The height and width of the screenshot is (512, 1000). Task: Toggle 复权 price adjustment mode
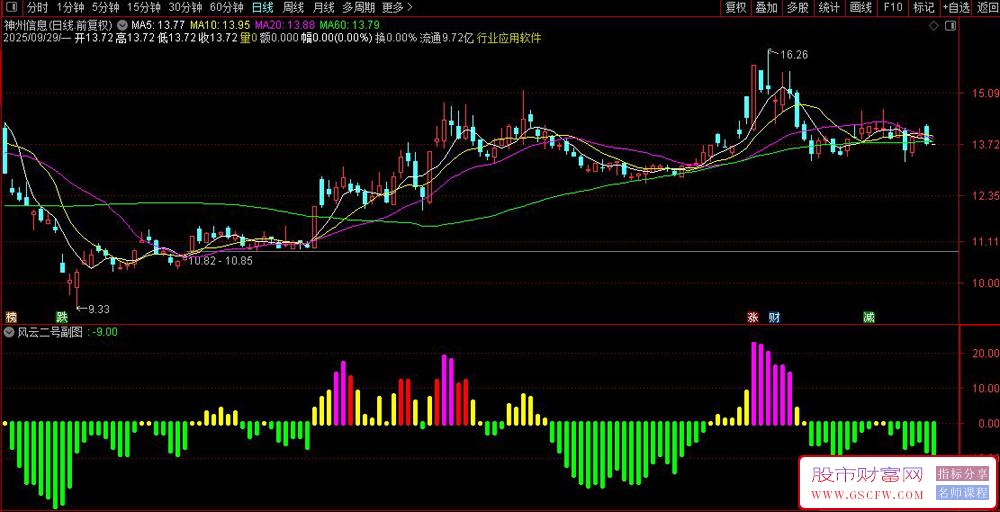pos(735,8)
